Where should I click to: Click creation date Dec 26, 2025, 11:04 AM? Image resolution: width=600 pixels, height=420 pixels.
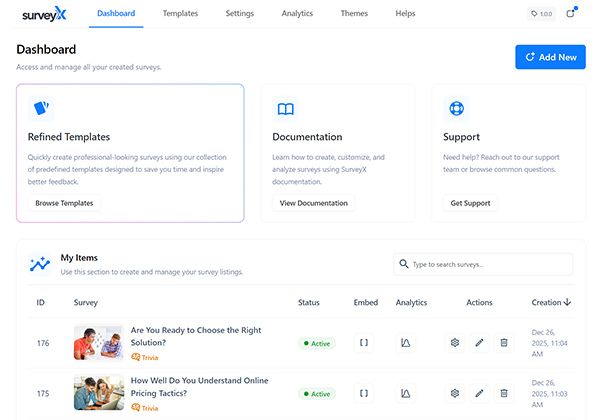tap(549, 343)
